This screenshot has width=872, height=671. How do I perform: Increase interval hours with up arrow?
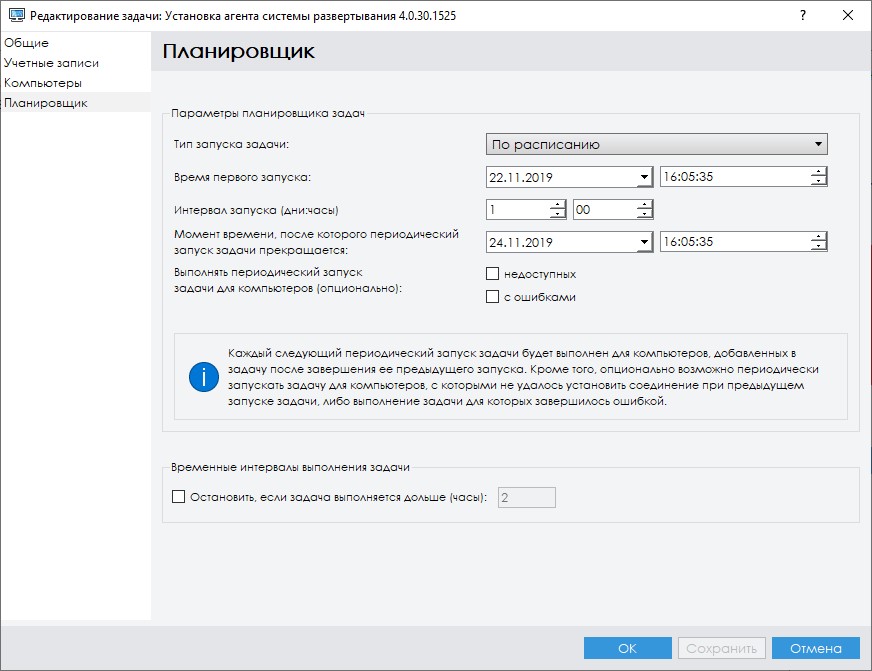pos(645,205)
